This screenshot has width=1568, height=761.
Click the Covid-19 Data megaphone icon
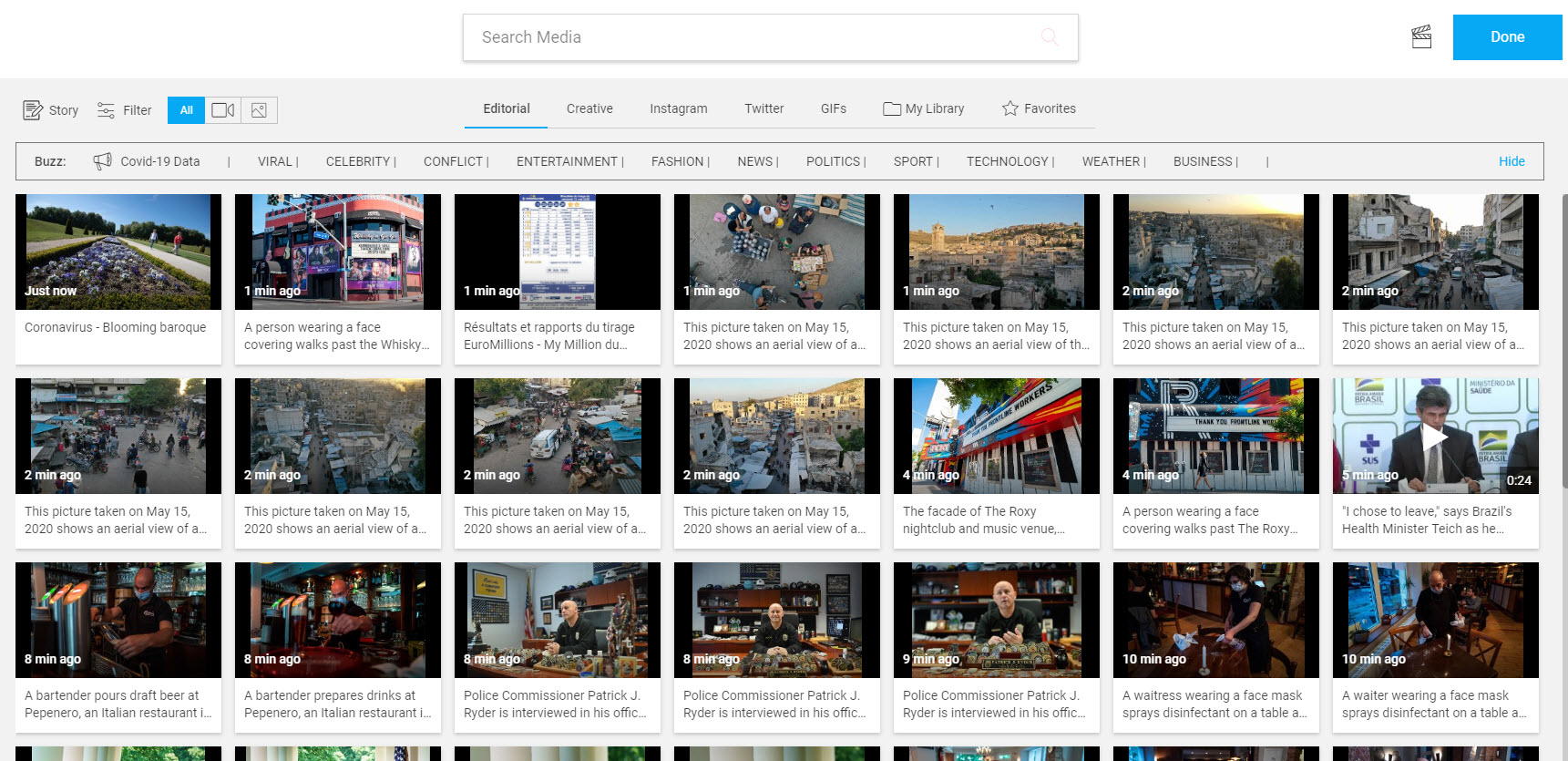click(x=103, y=161)
